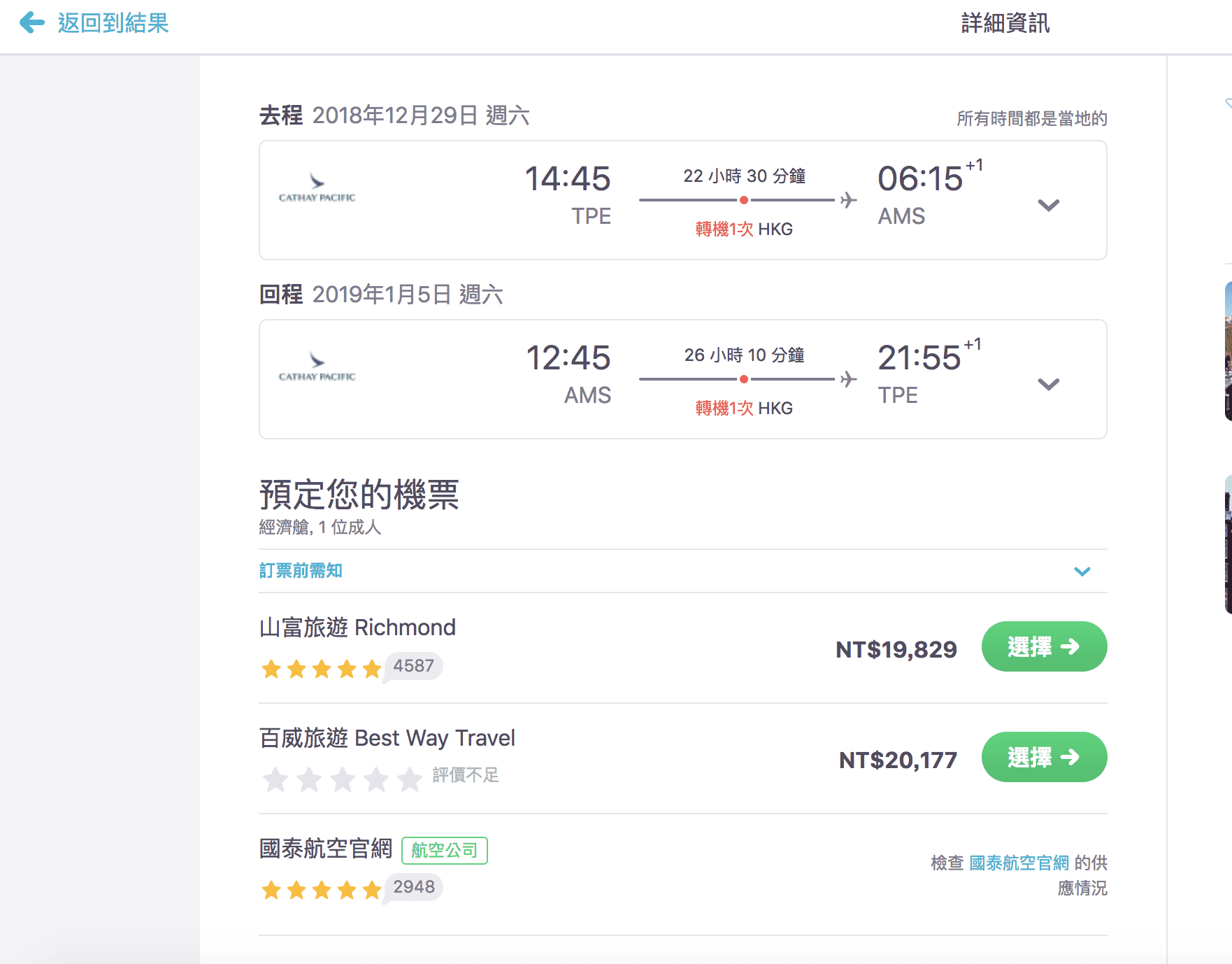1232x964 pixels.
Task: Click 4587 reviews bubble for Richmond
Action: (413, 666)
